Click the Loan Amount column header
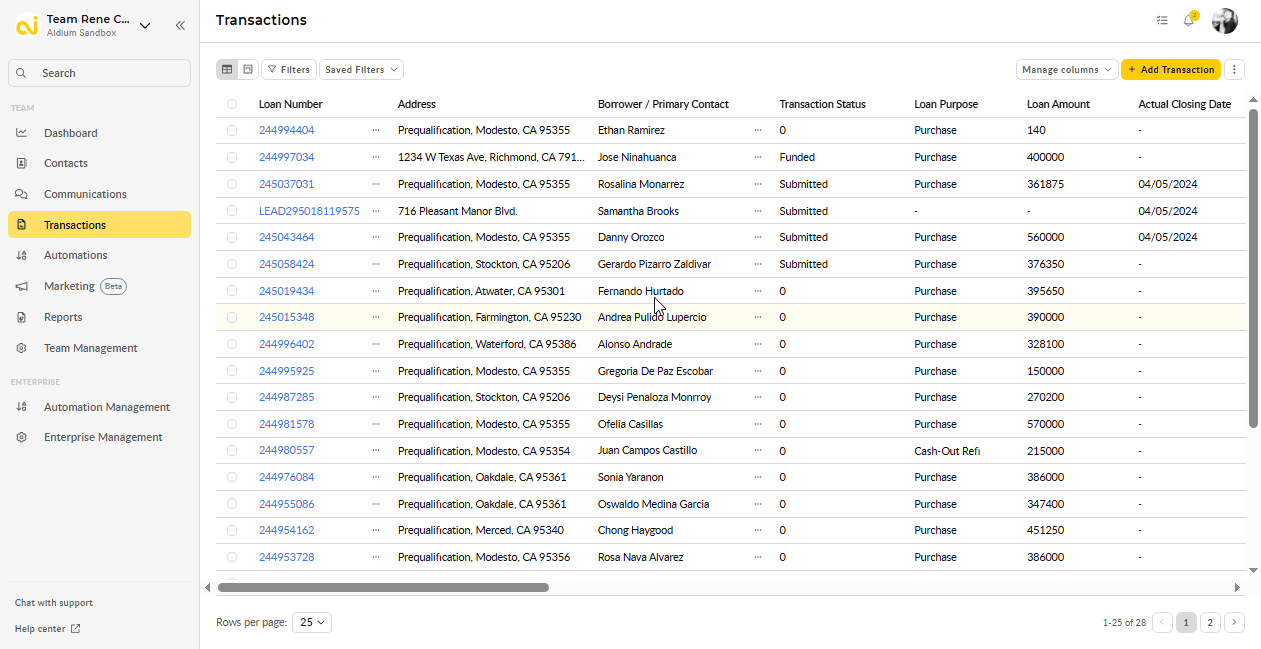 click(x=1058, y=104)
